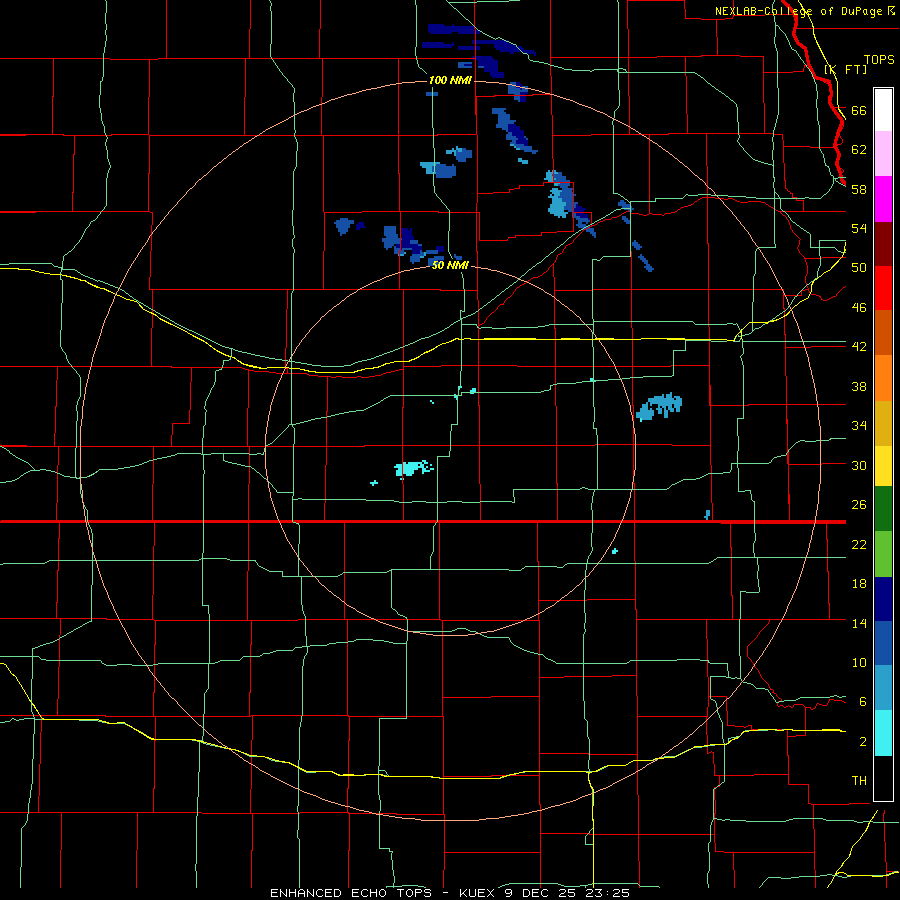
Task: Select the 100 NMI range ring label
Action: [450, 80]
